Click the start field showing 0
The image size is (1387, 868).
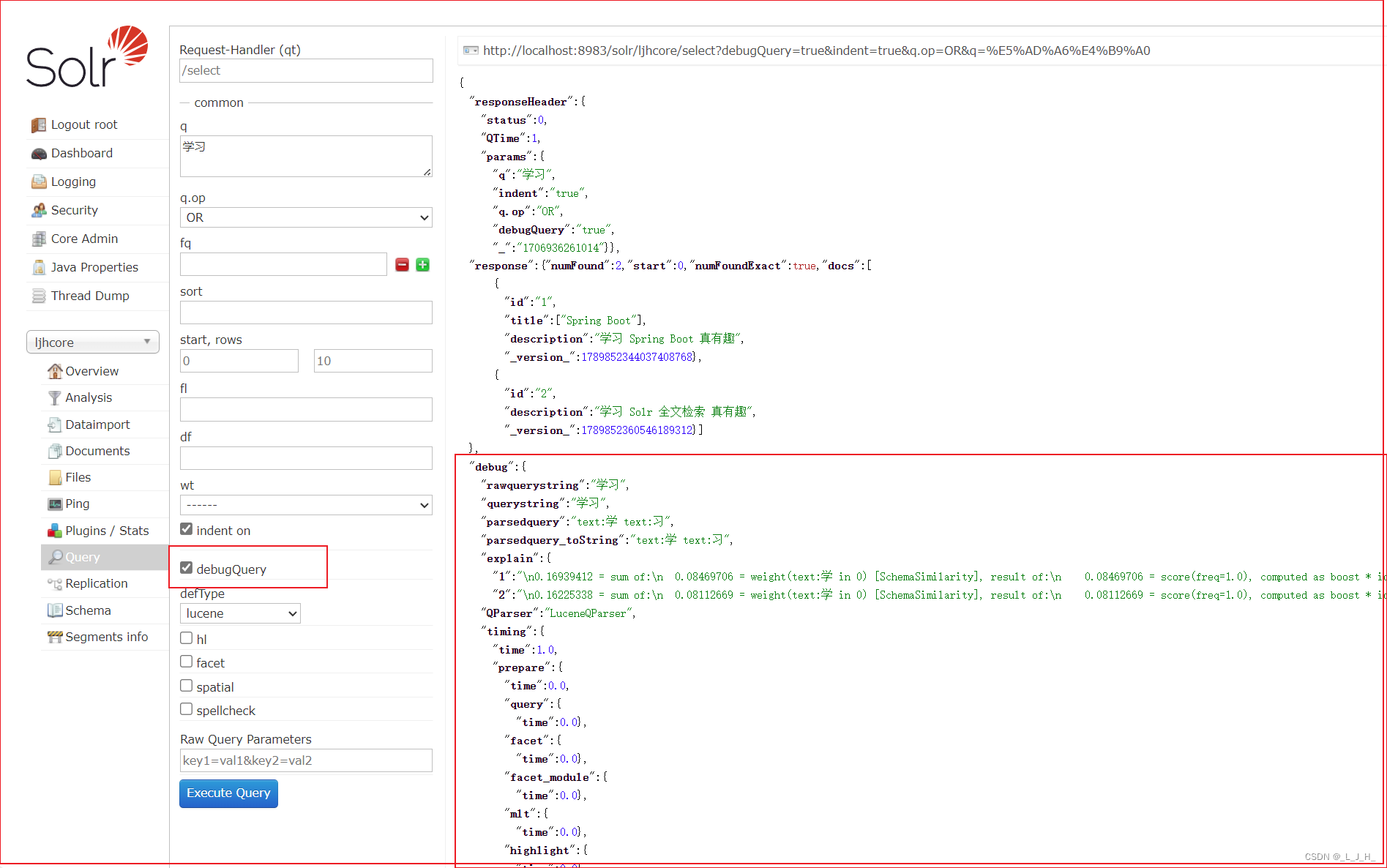(239, 361)
